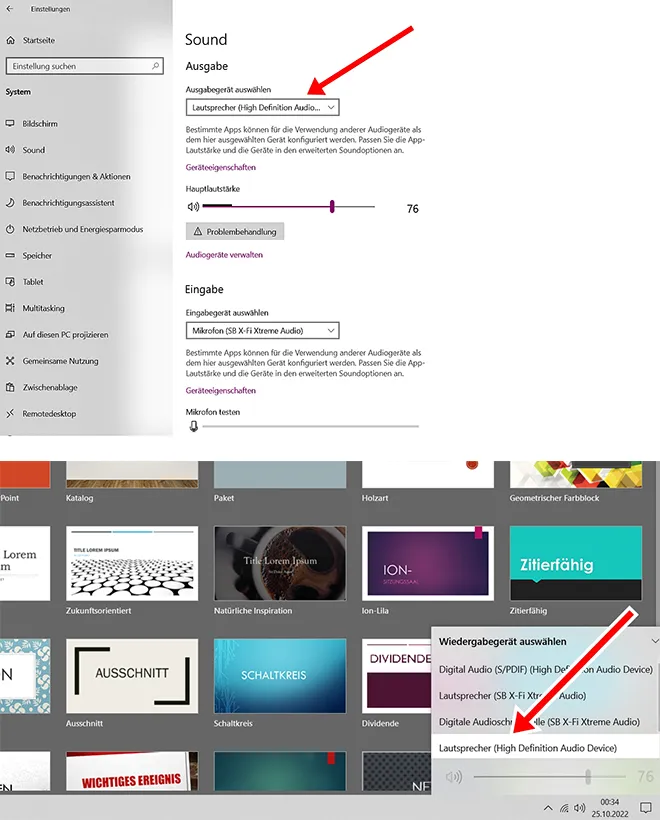
Task: Select Benachrichtigungen & Aktionen in the sidebar
Action: coord(76,176)
